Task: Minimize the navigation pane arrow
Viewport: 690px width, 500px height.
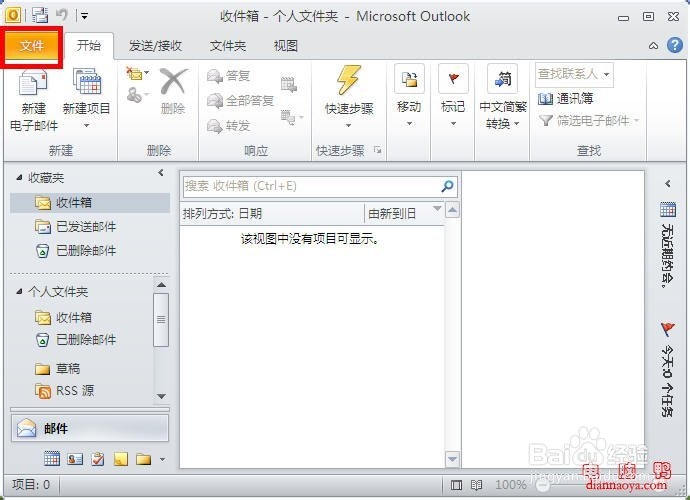Action: 161,173
